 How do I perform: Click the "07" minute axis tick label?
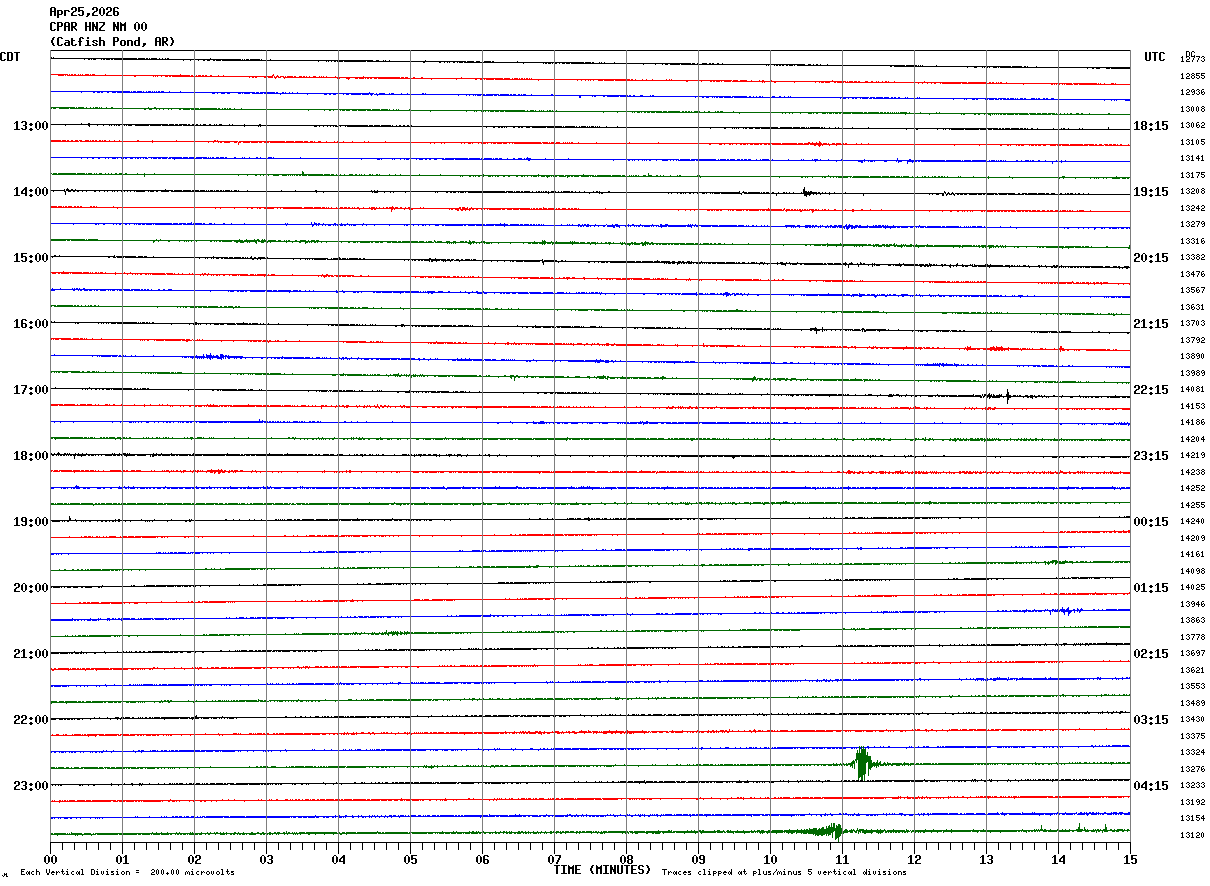[554, 860]
